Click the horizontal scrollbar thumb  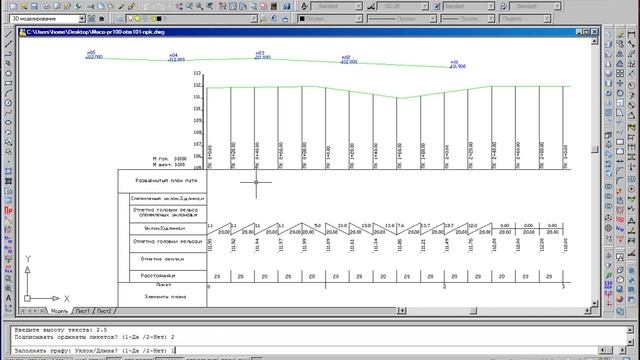click(x=473, y=311)
